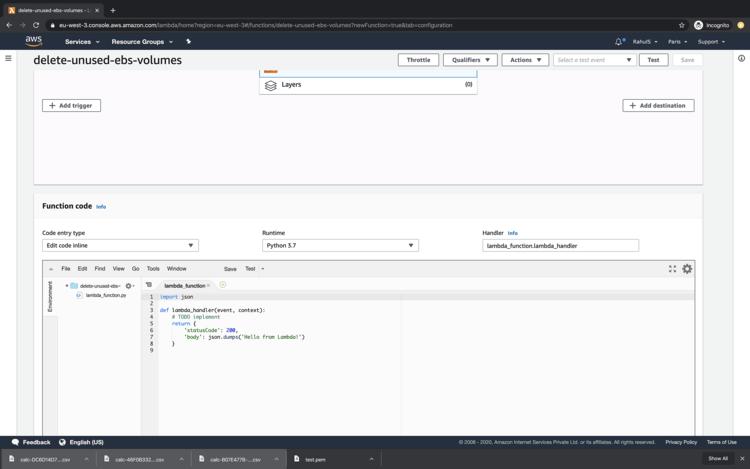Click the environment folder gear icon

[x=129, y=286]
